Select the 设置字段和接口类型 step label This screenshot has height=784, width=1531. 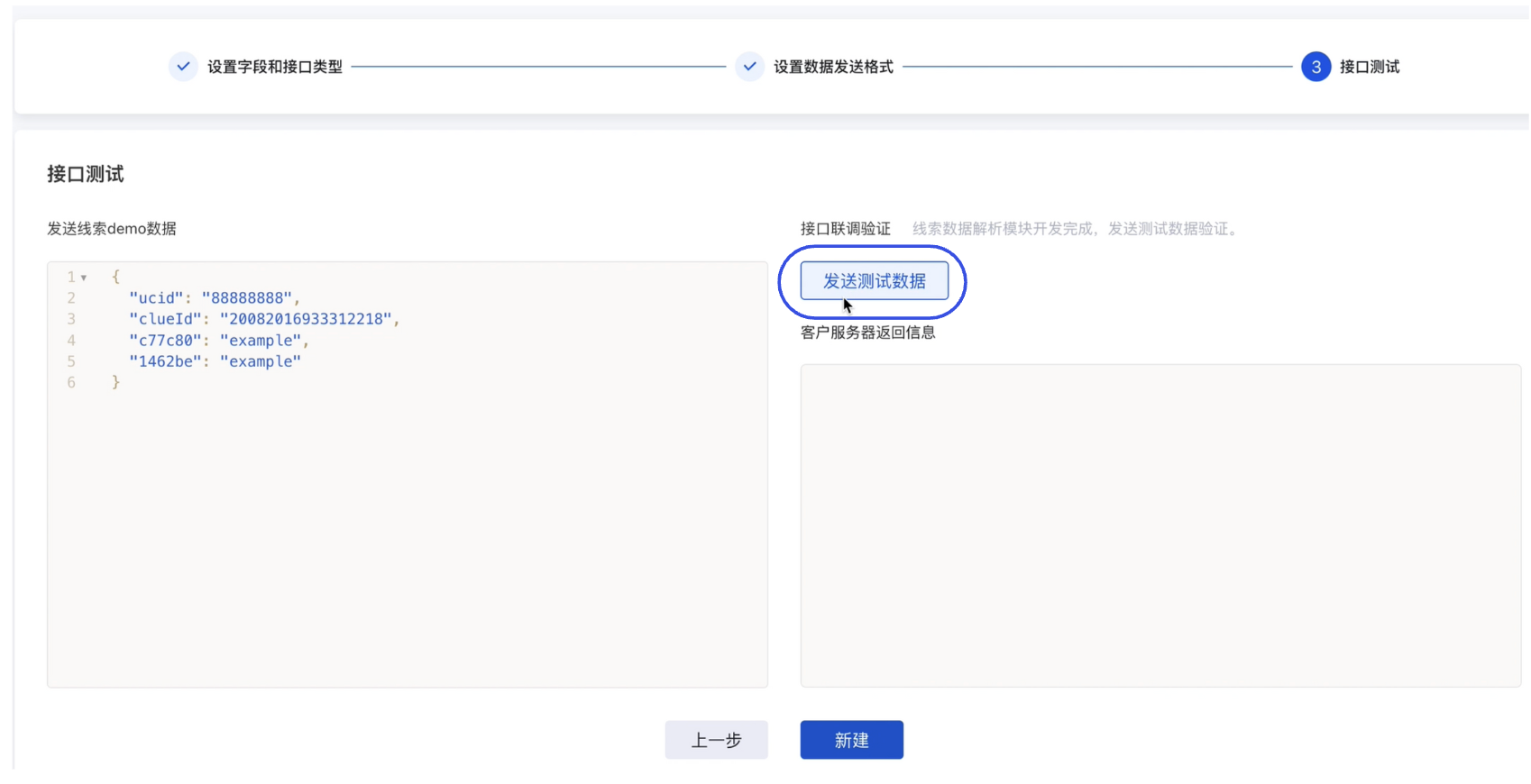click(x=275, y=67)
